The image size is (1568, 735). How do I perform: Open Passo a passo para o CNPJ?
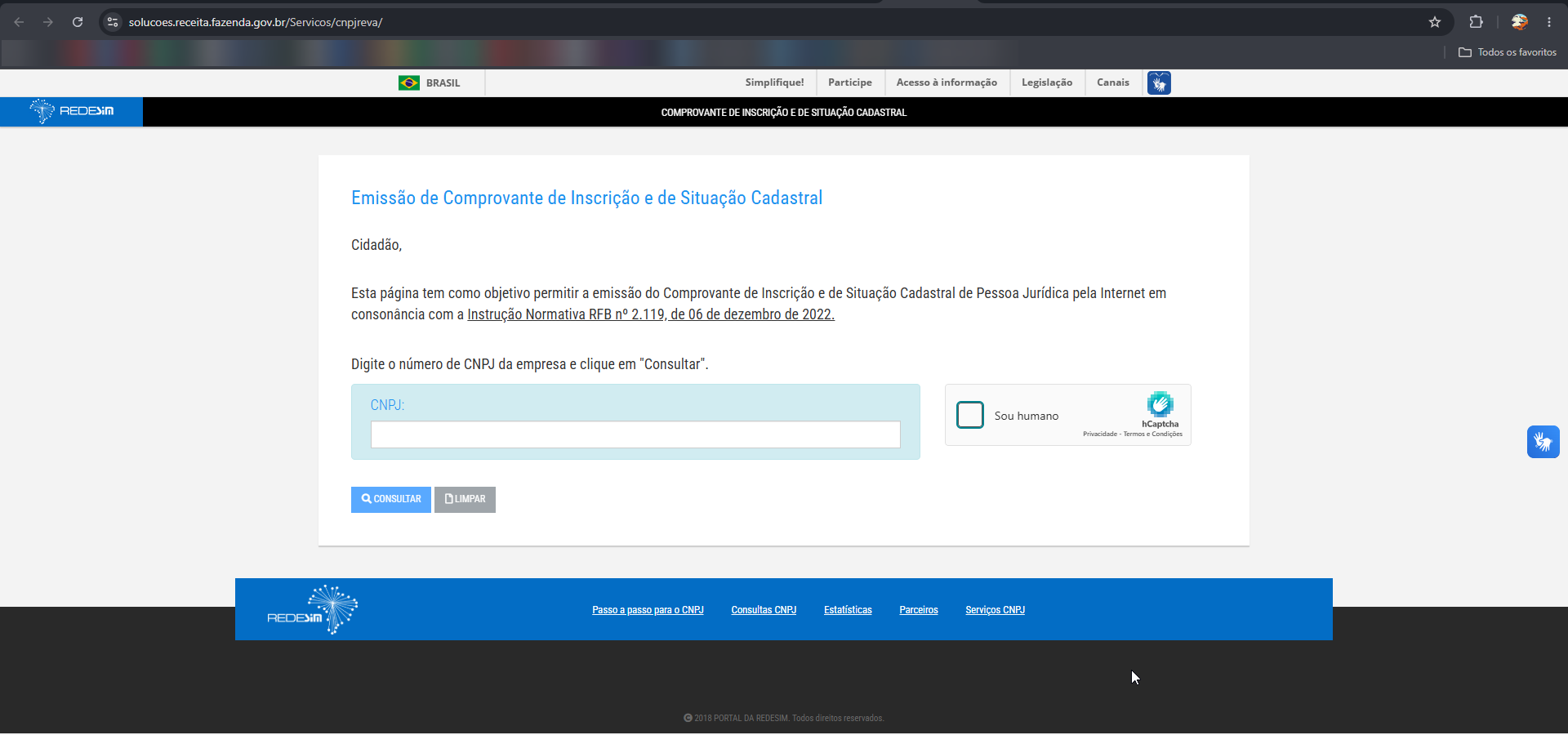[x=648, y=610]
